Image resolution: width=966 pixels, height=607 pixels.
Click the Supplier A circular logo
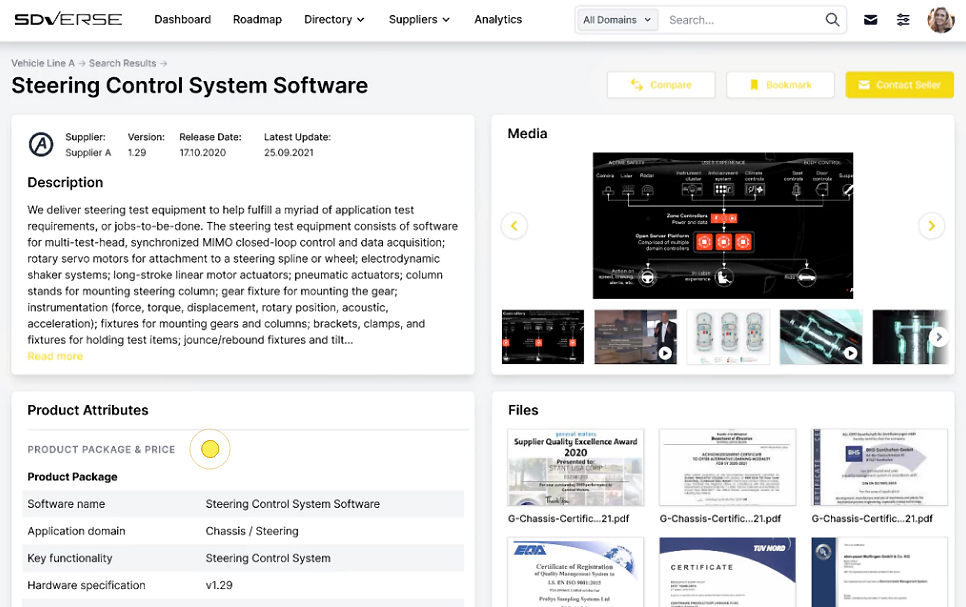41,145
